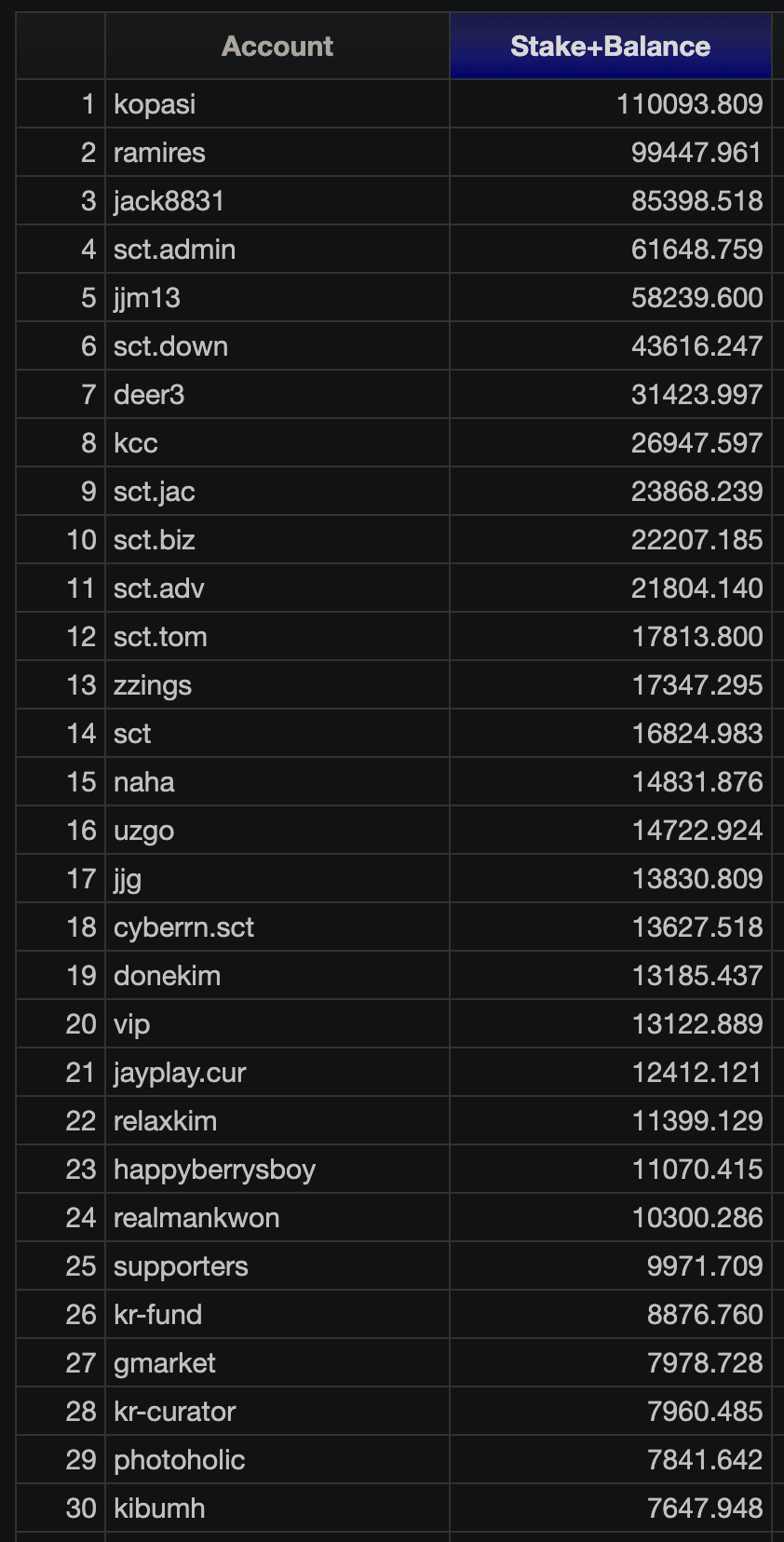Click the vip account row
The width and height of the screenshot is (784, 1542).
[x=394, y=1024]
